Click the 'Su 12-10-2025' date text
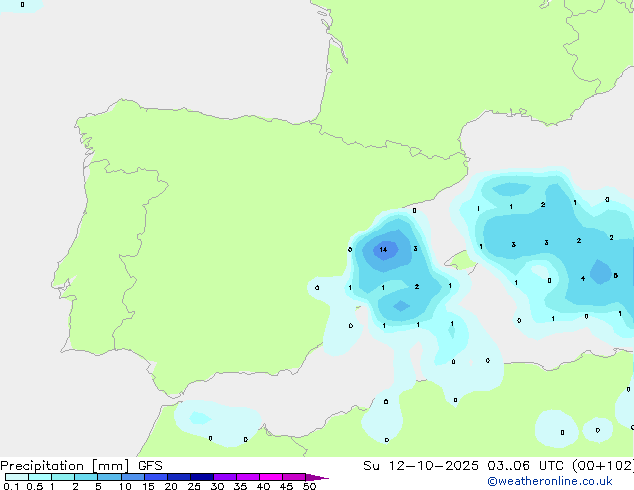This screenshot has width=634, height=490. pos(421,466)
